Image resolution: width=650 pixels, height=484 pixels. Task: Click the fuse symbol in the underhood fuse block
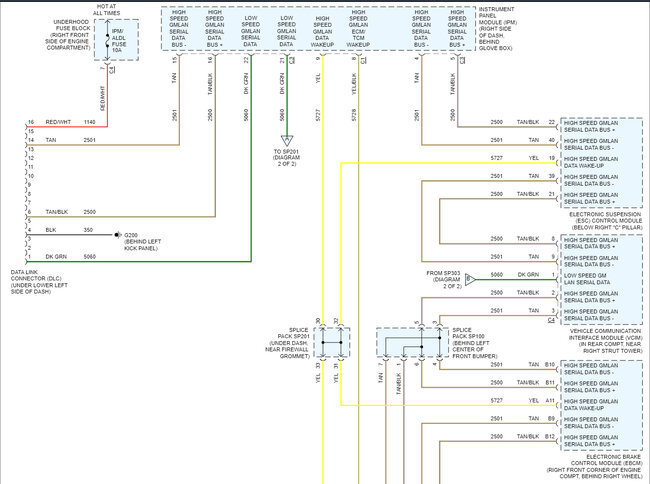tap(107, 40)
